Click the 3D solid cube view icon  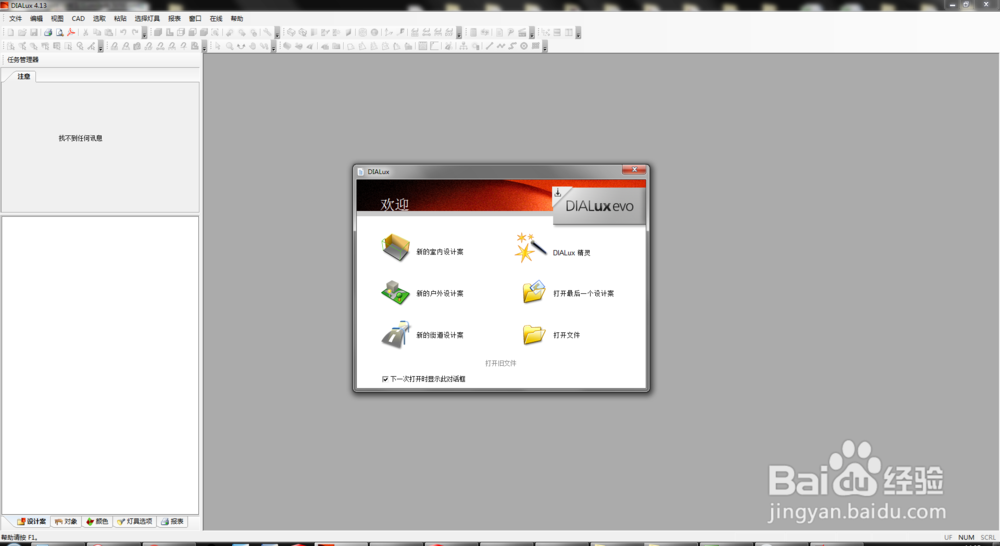pos(158,32)
